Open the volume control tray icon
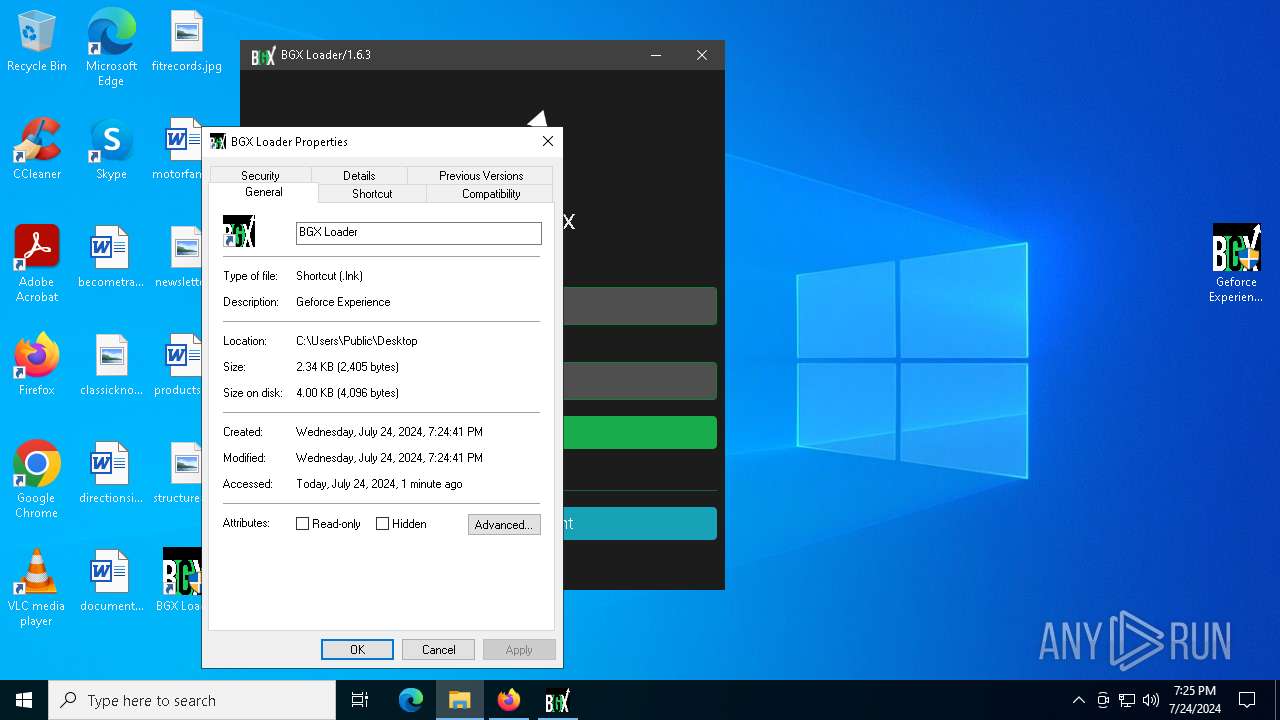Image resolution: width=1280 pixels, height=720 pixels. 1151,700
